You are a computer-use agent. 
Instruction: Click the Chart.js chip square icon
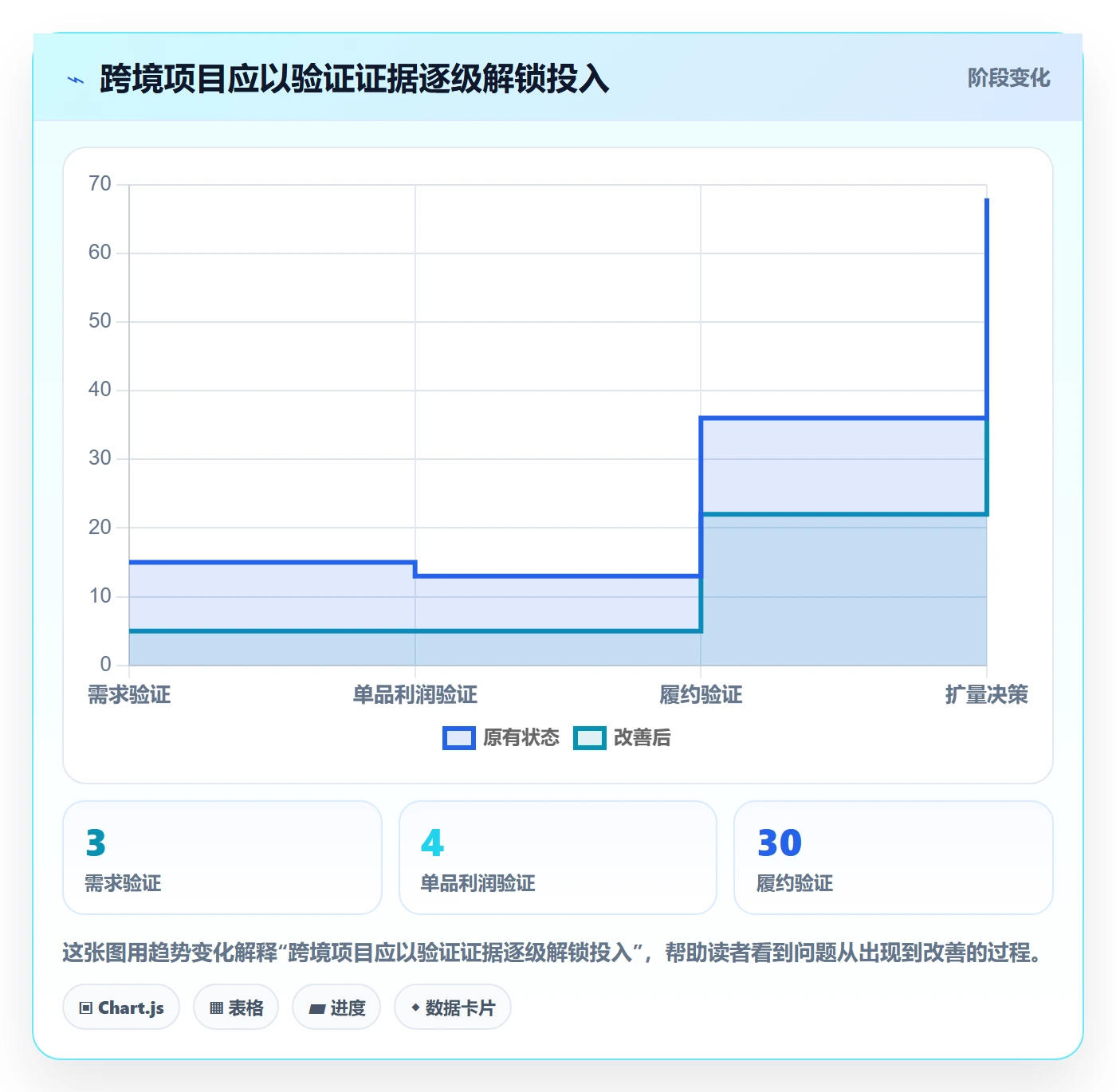tap(86, 1008)
